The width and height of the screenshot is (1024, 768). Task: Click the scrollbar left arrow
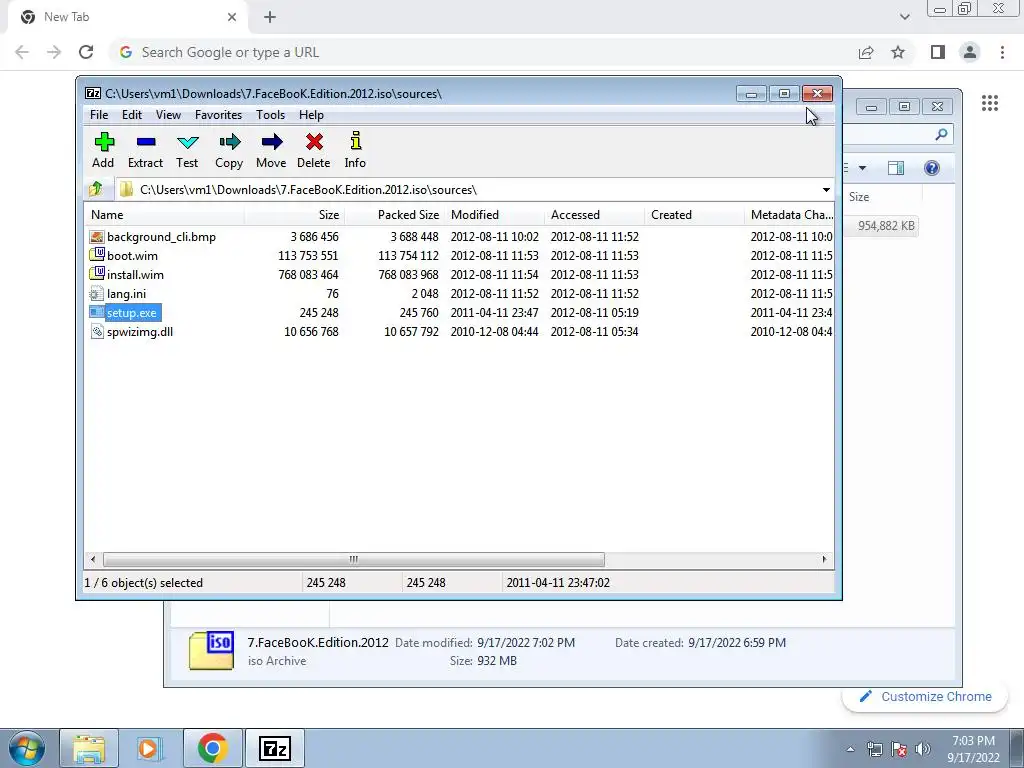pos(93,560)
